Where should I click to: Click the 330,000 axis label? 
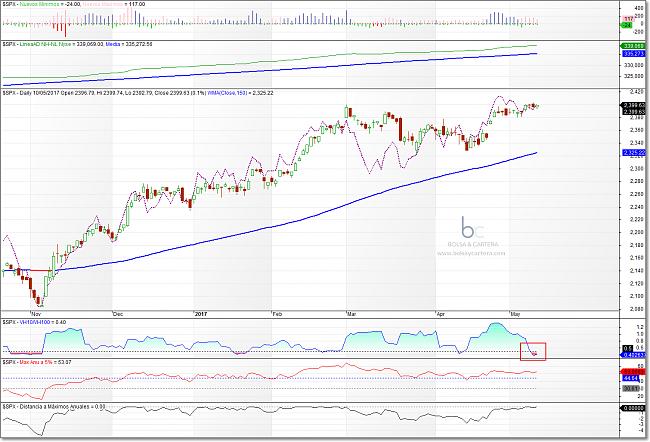(636, 66)
